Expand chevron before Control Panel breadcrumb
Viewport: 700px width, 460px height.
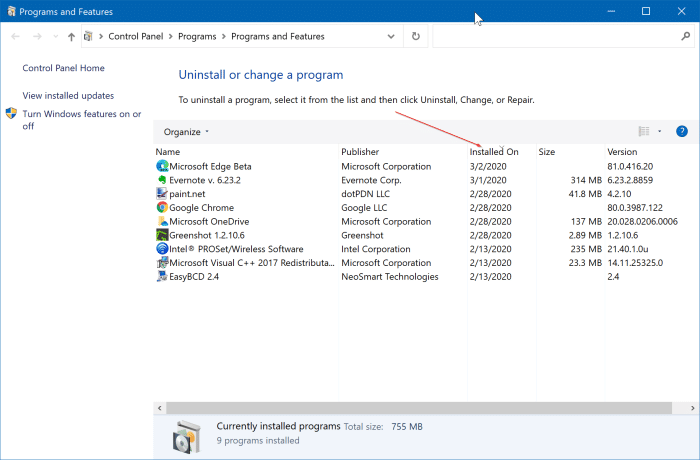point(101,37)
